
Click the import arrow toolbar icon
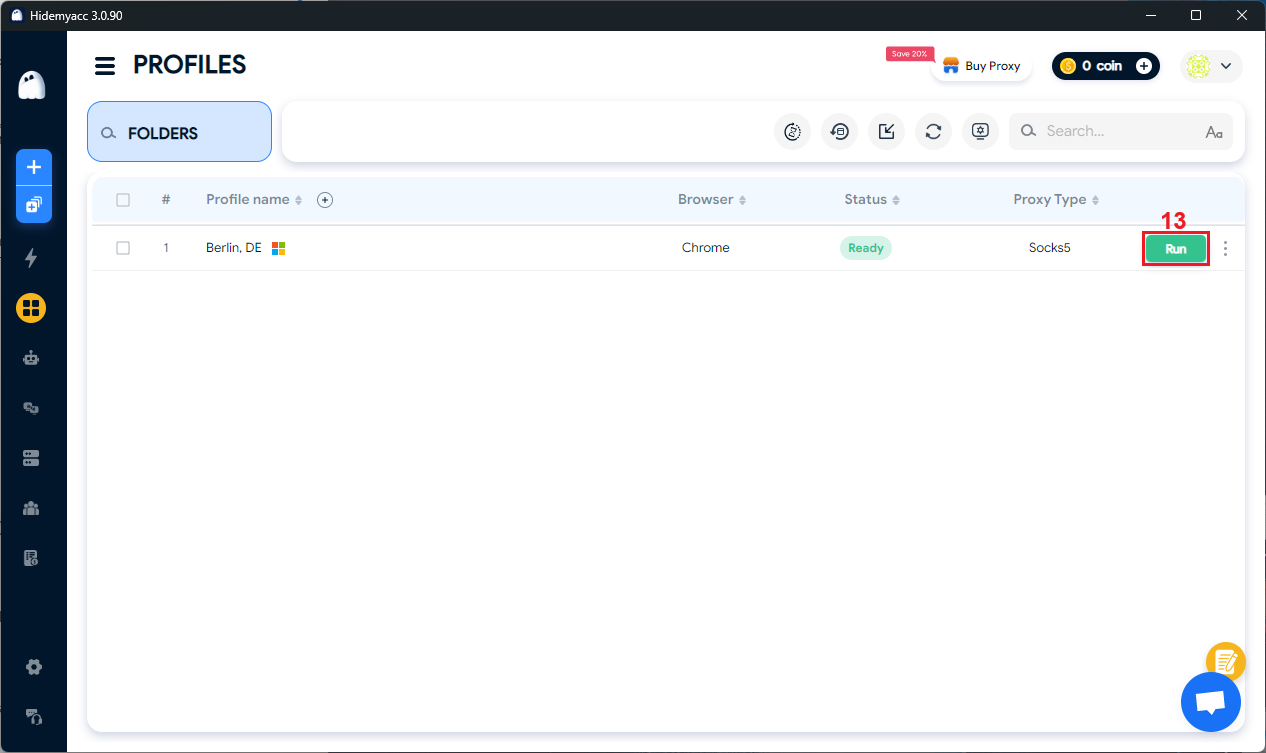[886, 131]
